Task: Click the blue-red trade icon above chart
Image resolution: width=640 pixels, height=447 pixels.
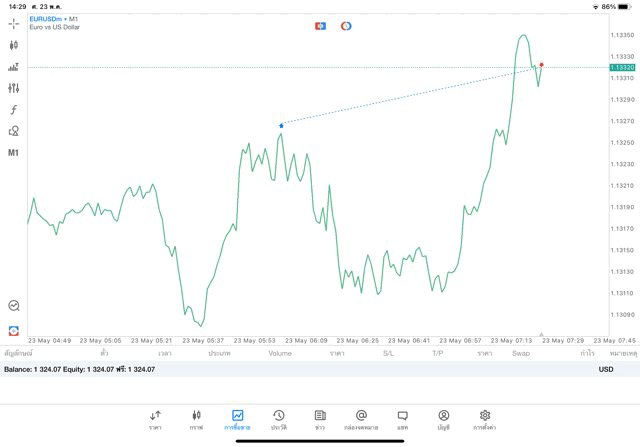Action: [x=320, y=25]
